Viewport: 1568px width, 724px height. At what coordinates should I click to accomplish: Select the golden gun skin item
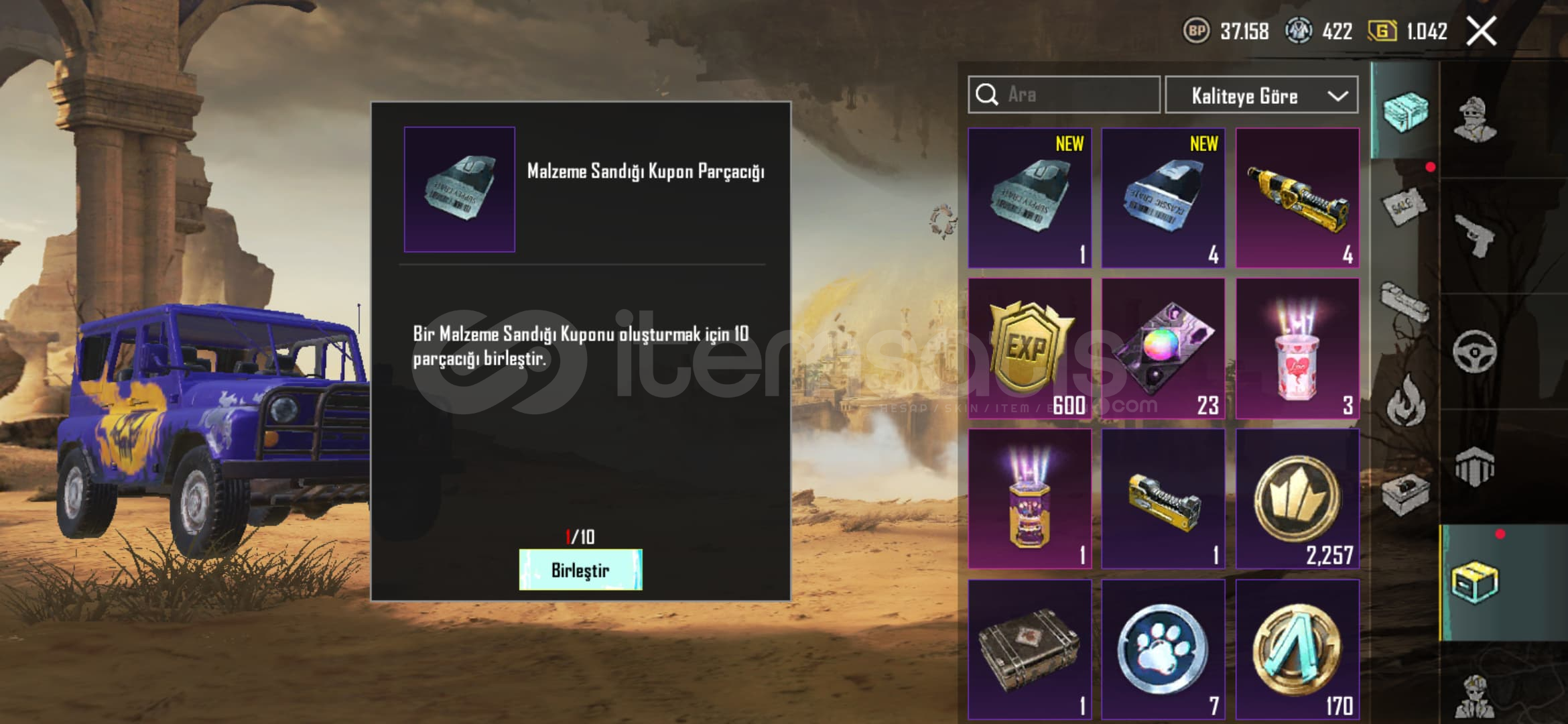1297,198
